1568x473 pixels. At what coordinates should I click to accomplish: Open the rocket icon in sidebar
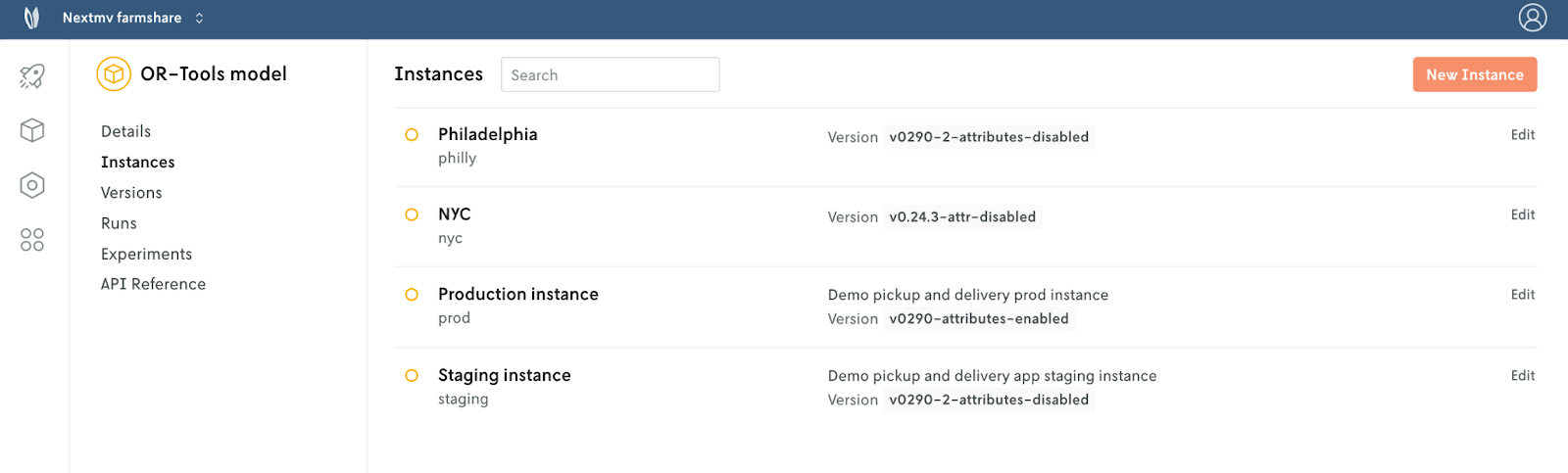point(32,75)
